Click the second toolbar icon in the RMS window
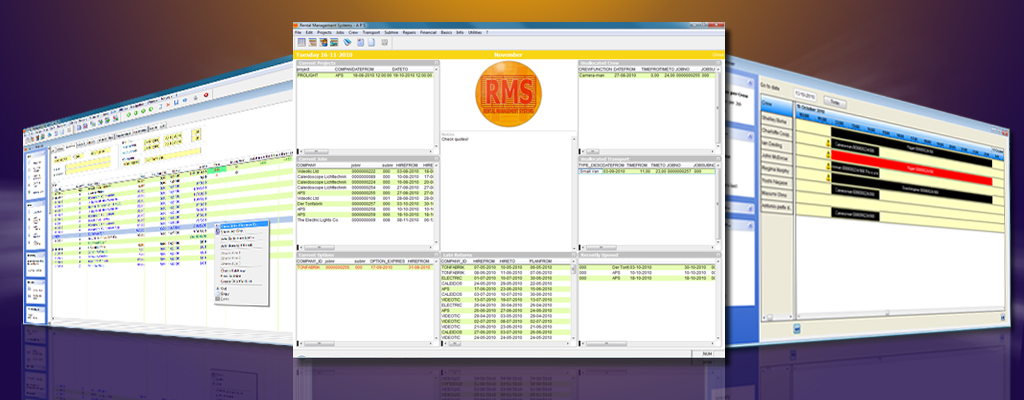This screenshot has height=400, width=1024. (313, 42)
